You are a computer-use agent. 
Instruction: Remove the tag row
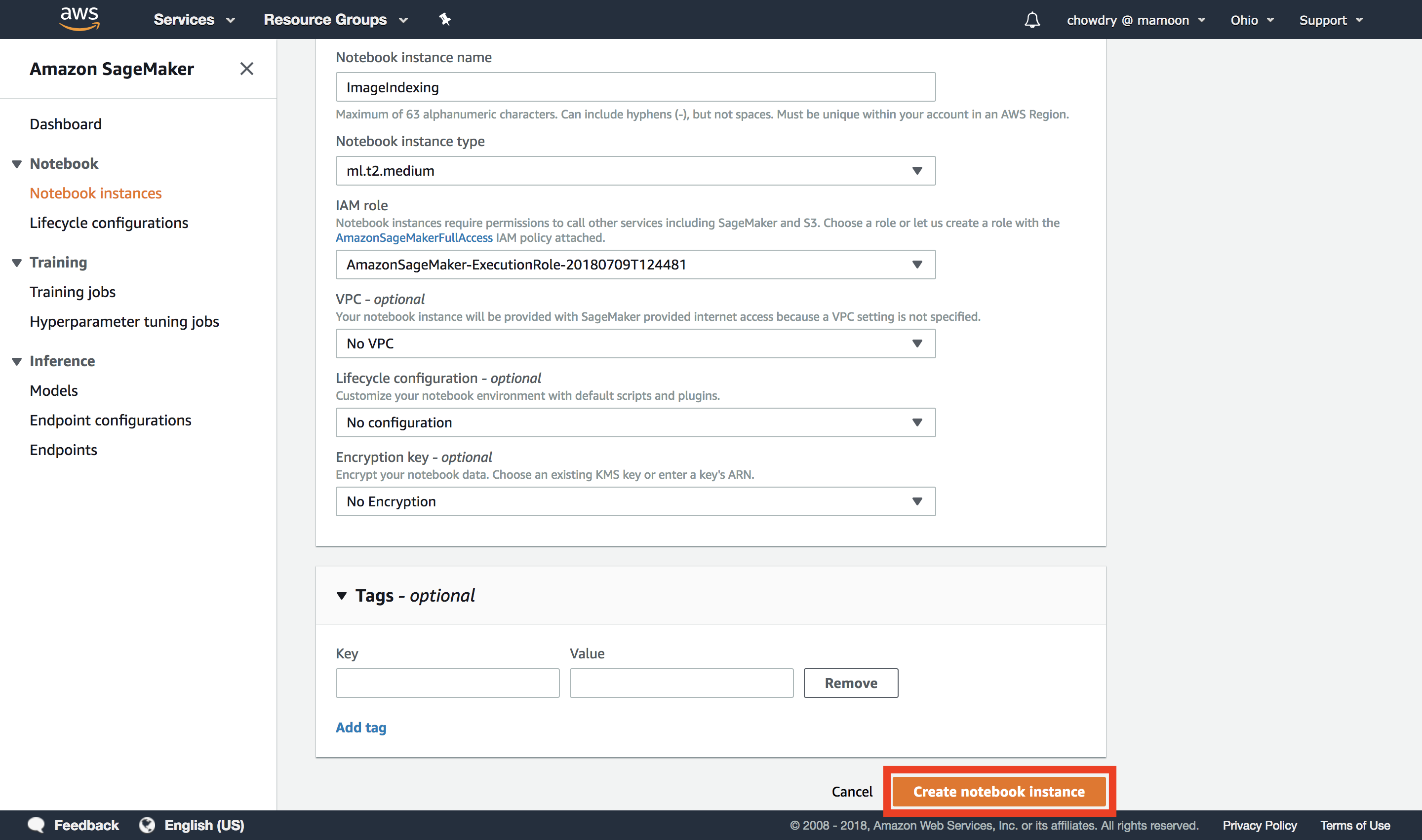pos(851,683)
